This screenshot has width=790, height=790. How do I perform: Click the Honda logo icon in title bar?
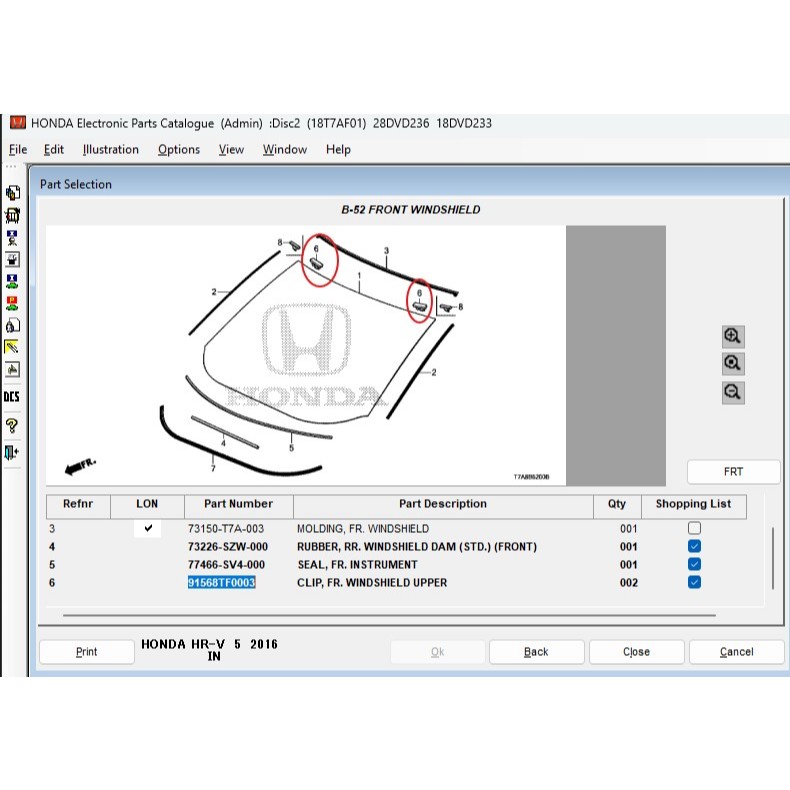[18, 122]
